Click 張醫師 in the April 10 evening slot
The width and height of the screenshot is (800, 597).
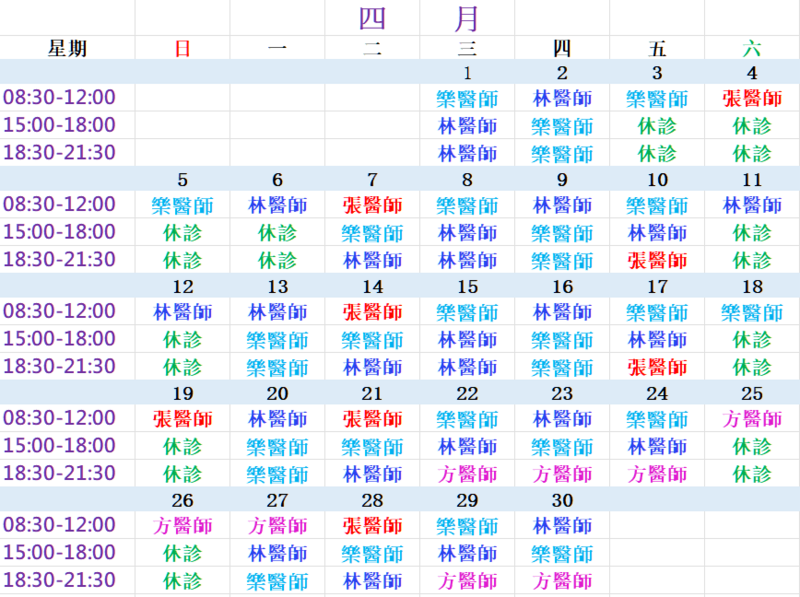[657, 260]
